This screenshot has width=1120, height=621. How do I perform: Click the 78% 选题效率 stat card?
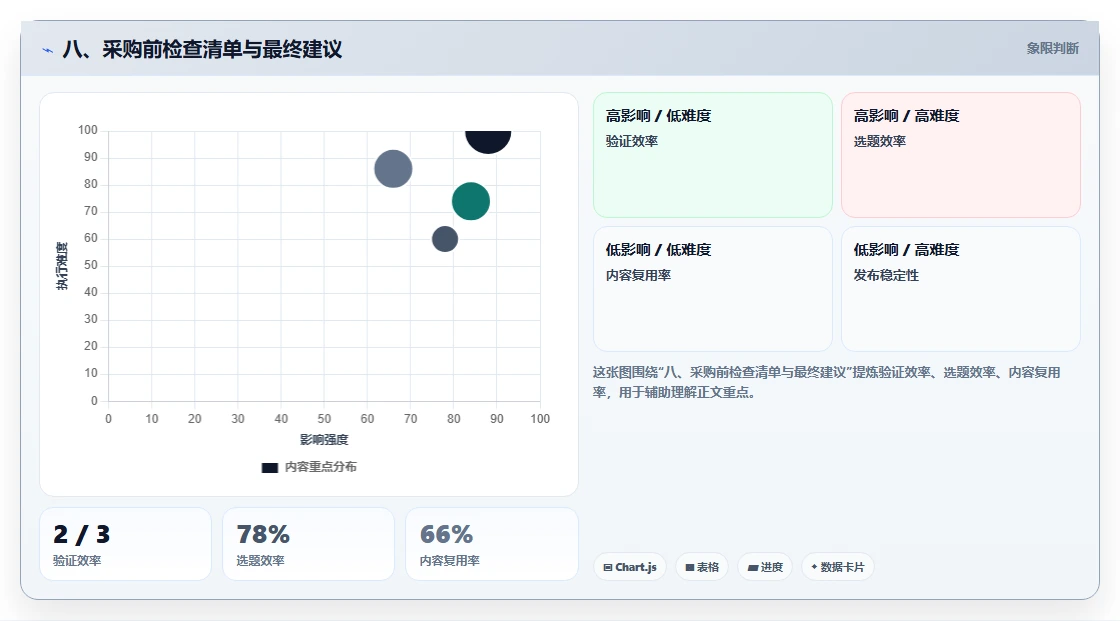click(309, 544)
